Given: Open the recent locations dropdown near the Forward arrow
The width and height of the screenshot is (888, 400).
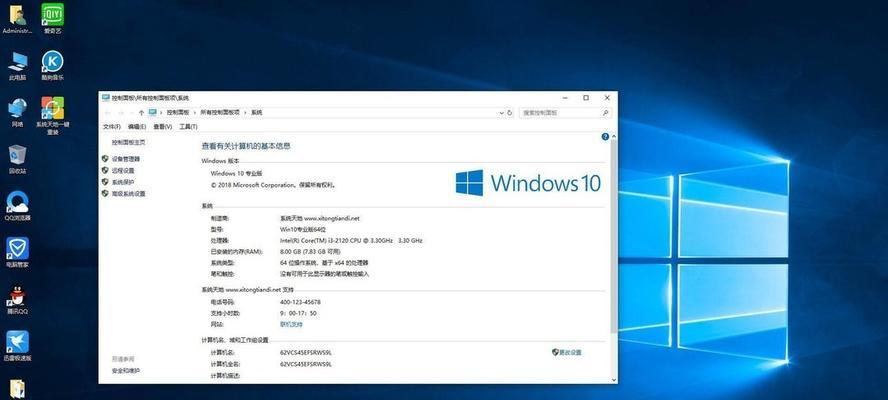Looking at the screenshot, I should pos(131,113).
